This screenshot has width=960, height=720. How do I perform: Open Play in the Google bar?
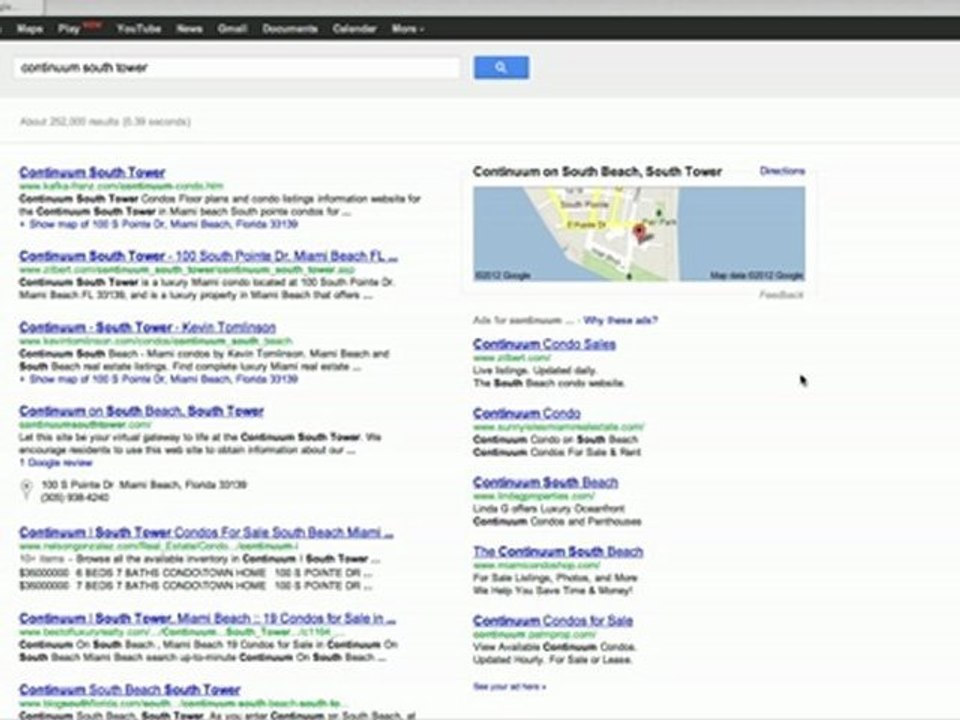pos(69,29)
